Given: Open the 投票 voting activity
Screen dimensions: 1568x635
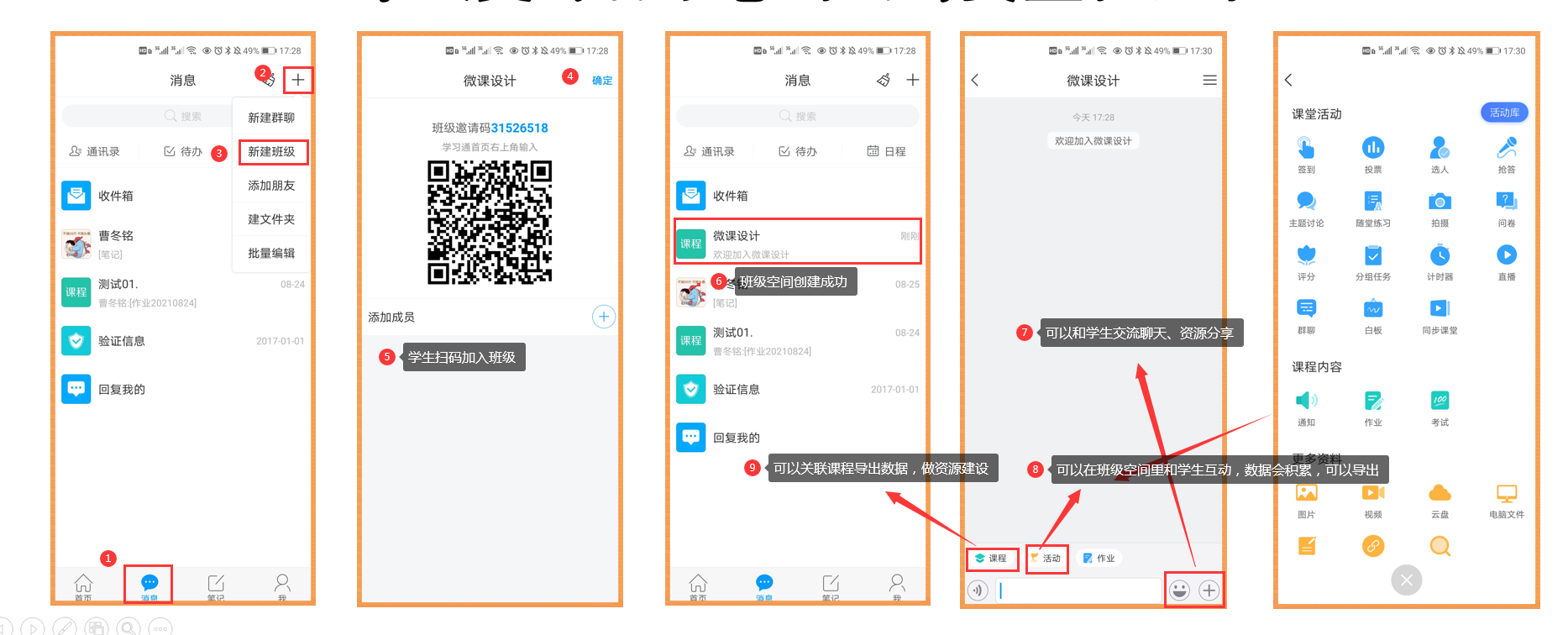Looking at the screenshot, I should [1373, 149].
